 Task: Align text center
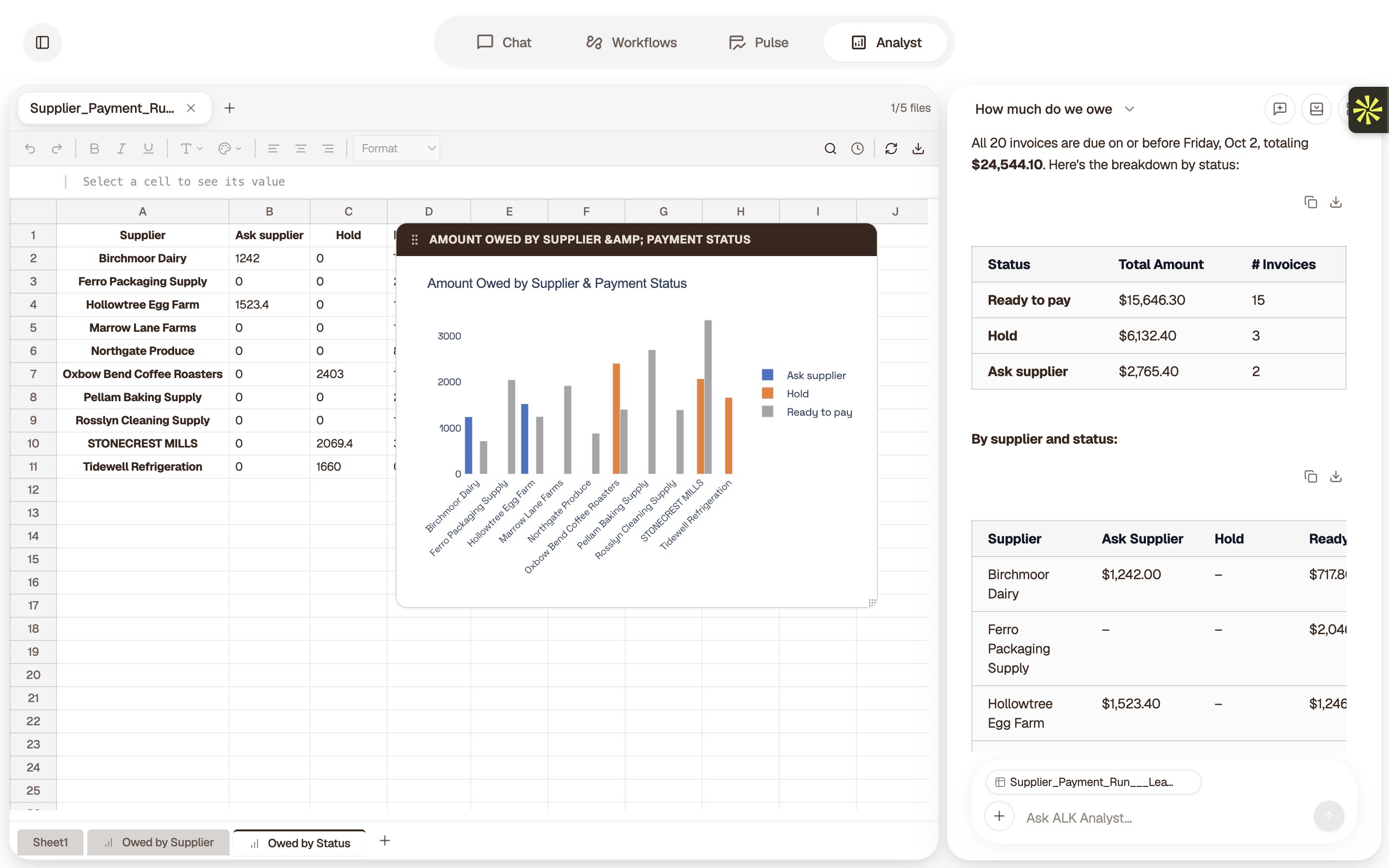(300, 149)
